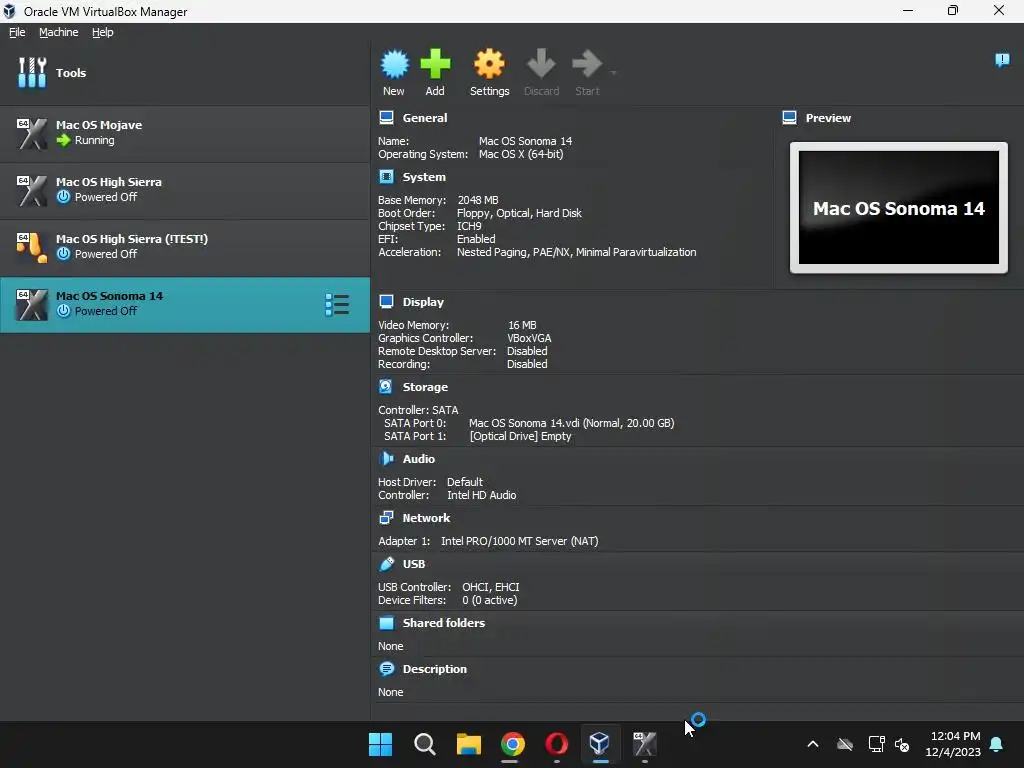The image size is (1024, 768).
Task: Launch Opera browser from taskbar
Action: (x=556, y=744)
